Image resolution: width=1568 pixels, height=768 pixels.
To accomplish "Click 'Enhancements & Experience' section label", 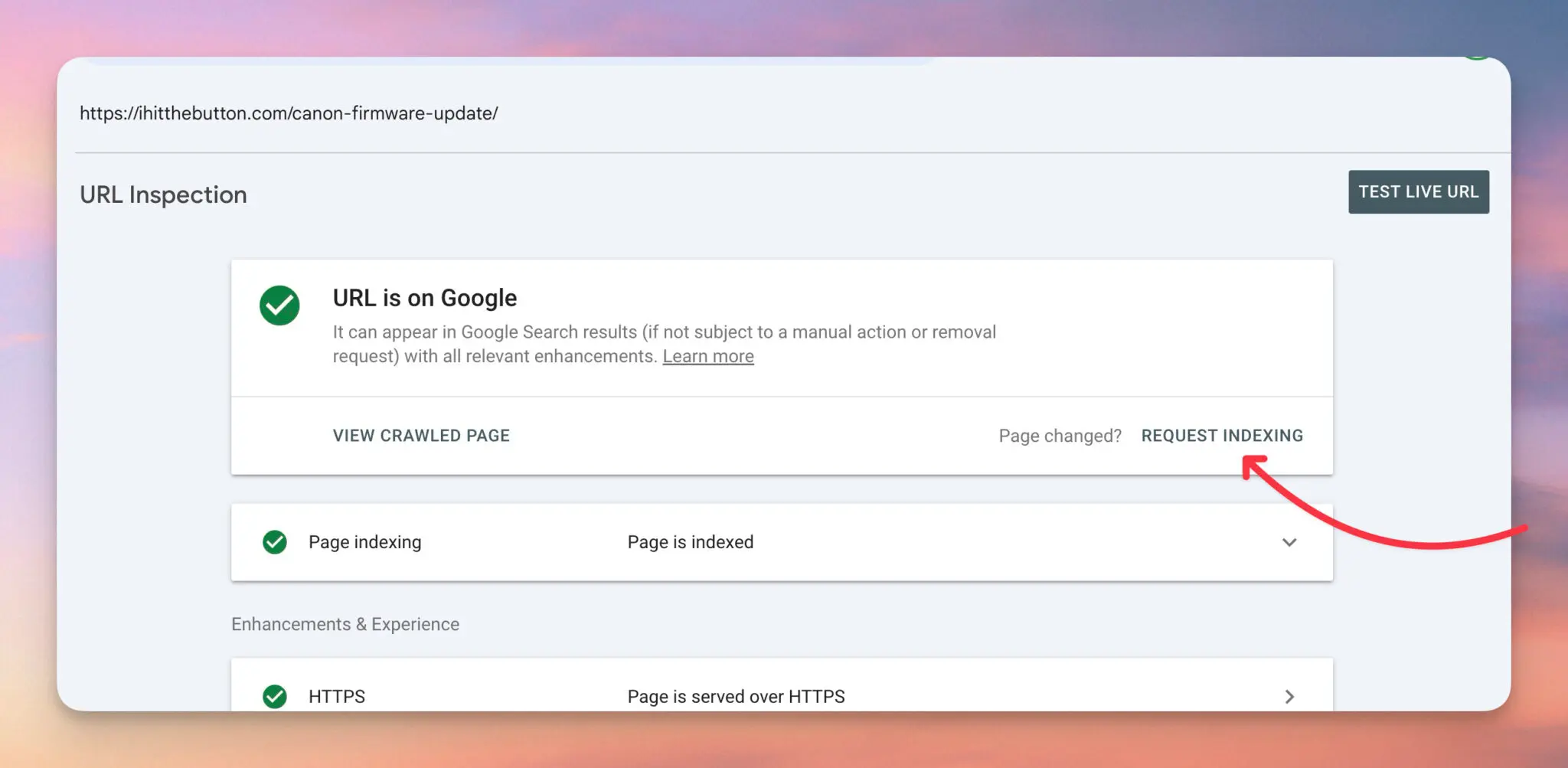I will tap(345, 624).
